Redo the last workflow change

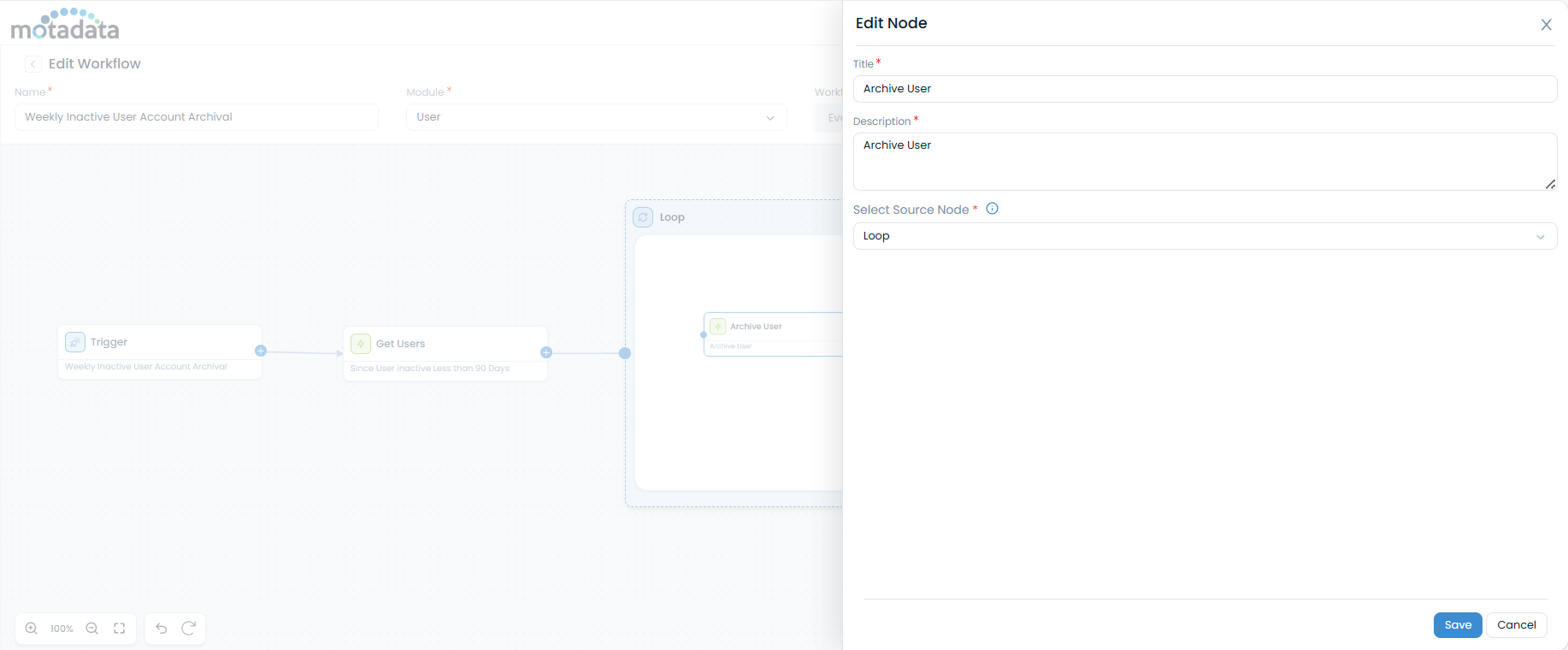point(189,629)
